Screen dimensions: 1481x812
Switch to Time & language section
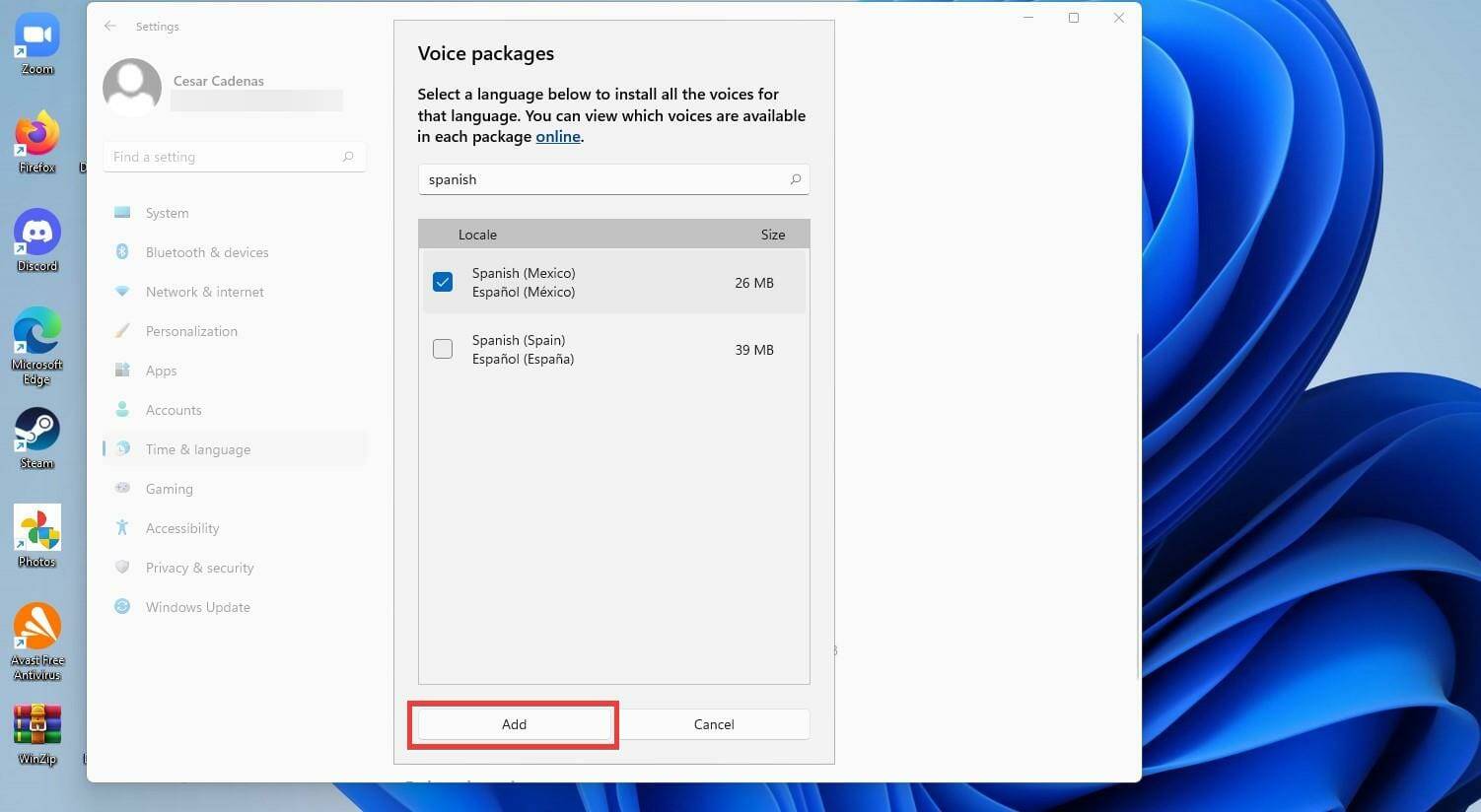point(197,449)
